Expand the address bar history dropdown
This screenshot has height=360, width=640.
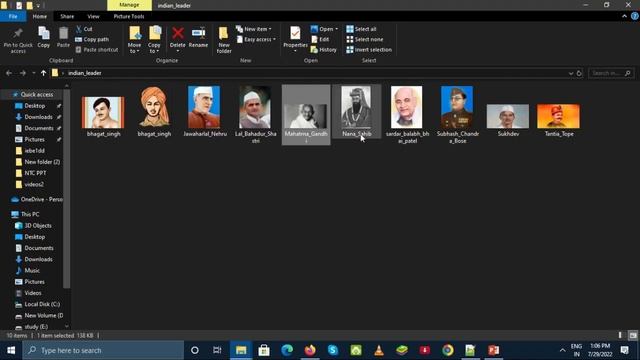571,73
